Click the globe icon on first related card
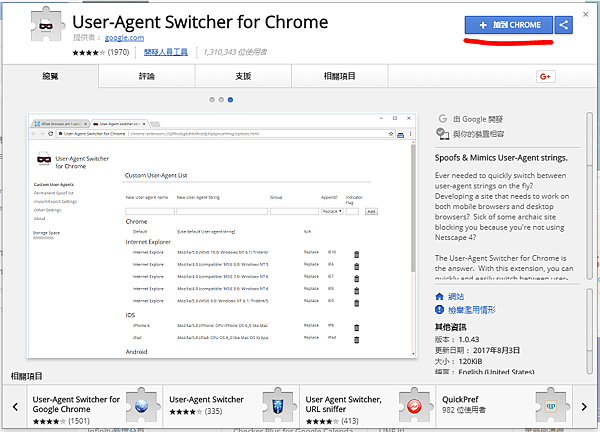The image size is (600, 432). tap(142, 406)
